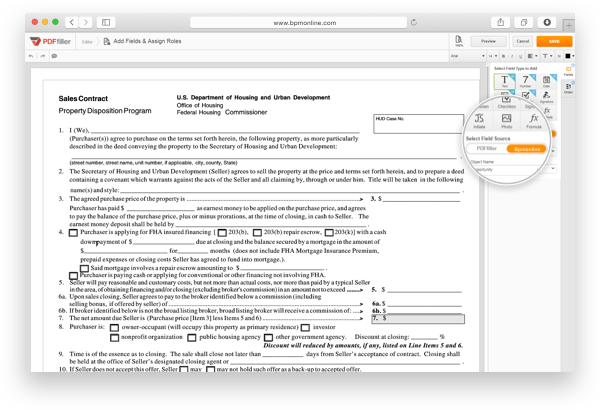This screenshot has width=600, height=410.
Task: Click the highlighted item 7 amount field
Action: tap(418, 319)
